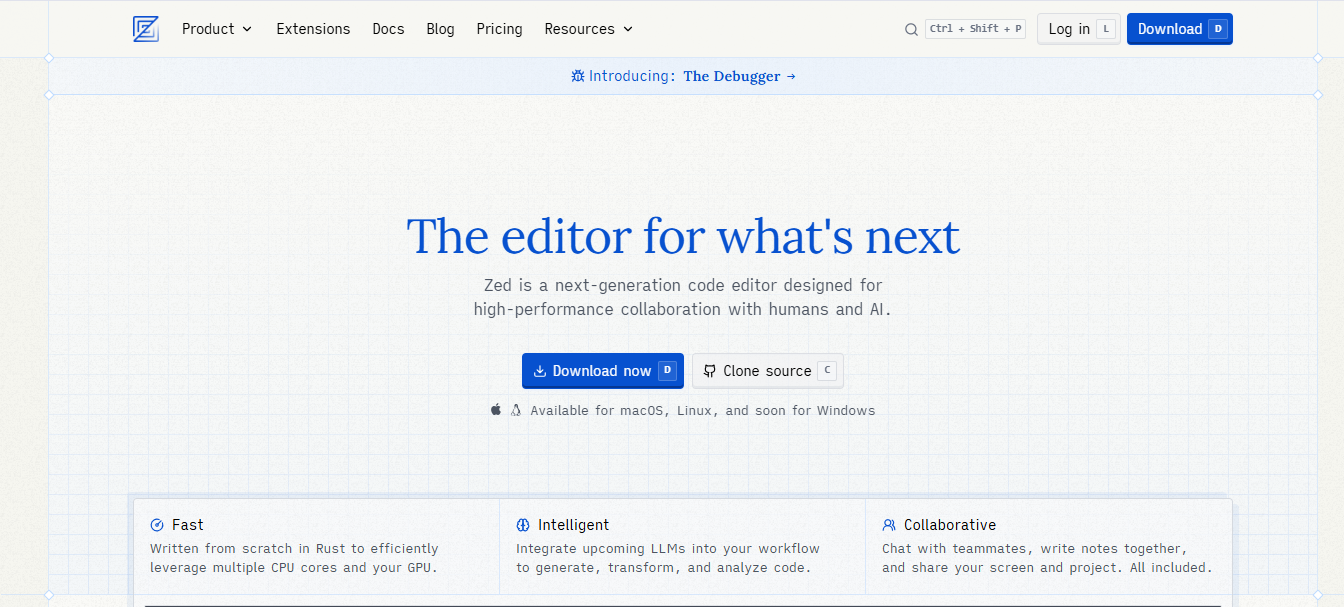Click the Download button in header
Viewport: 1344px width, 607px height.
(1180, 29)
